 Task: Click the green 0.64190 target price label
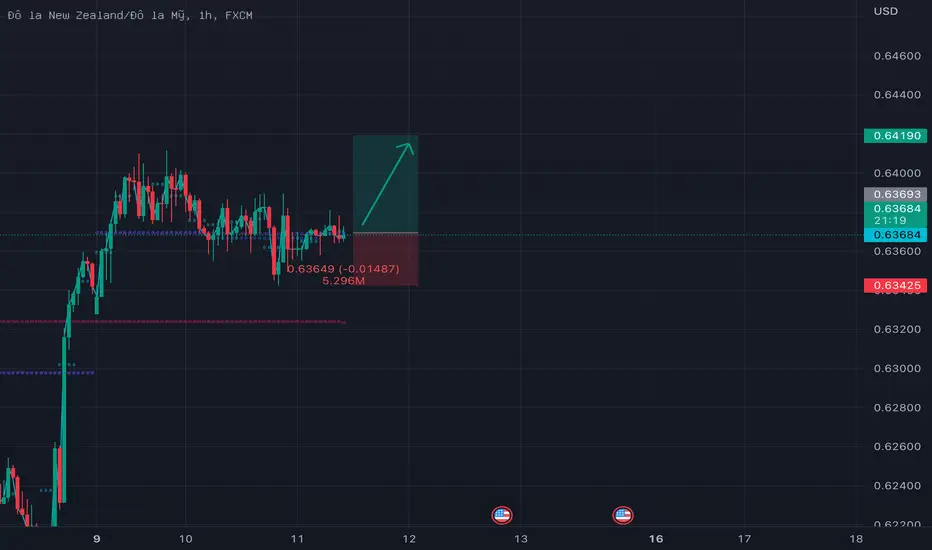click(895, 136)
